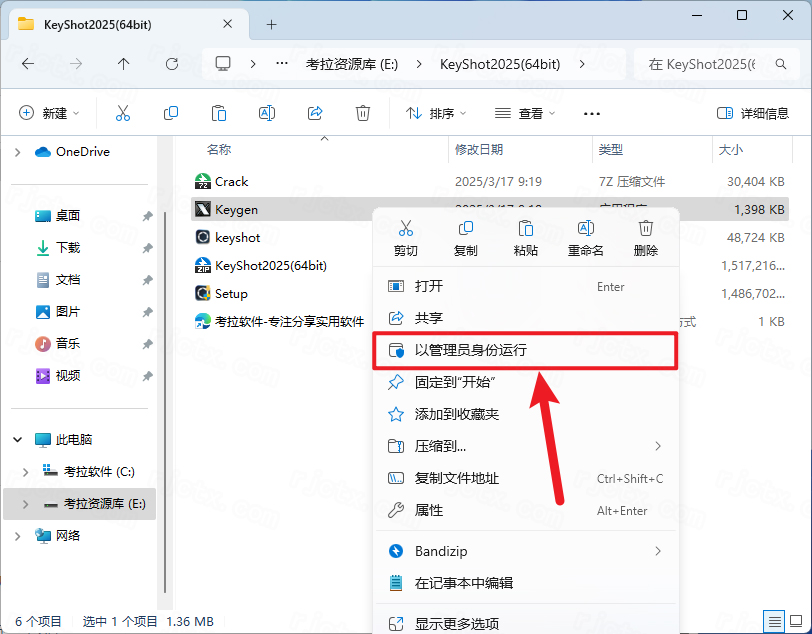Click the Cut icon in the toolbar
This screenshot has height=634, width=812.
coord(123,112)
